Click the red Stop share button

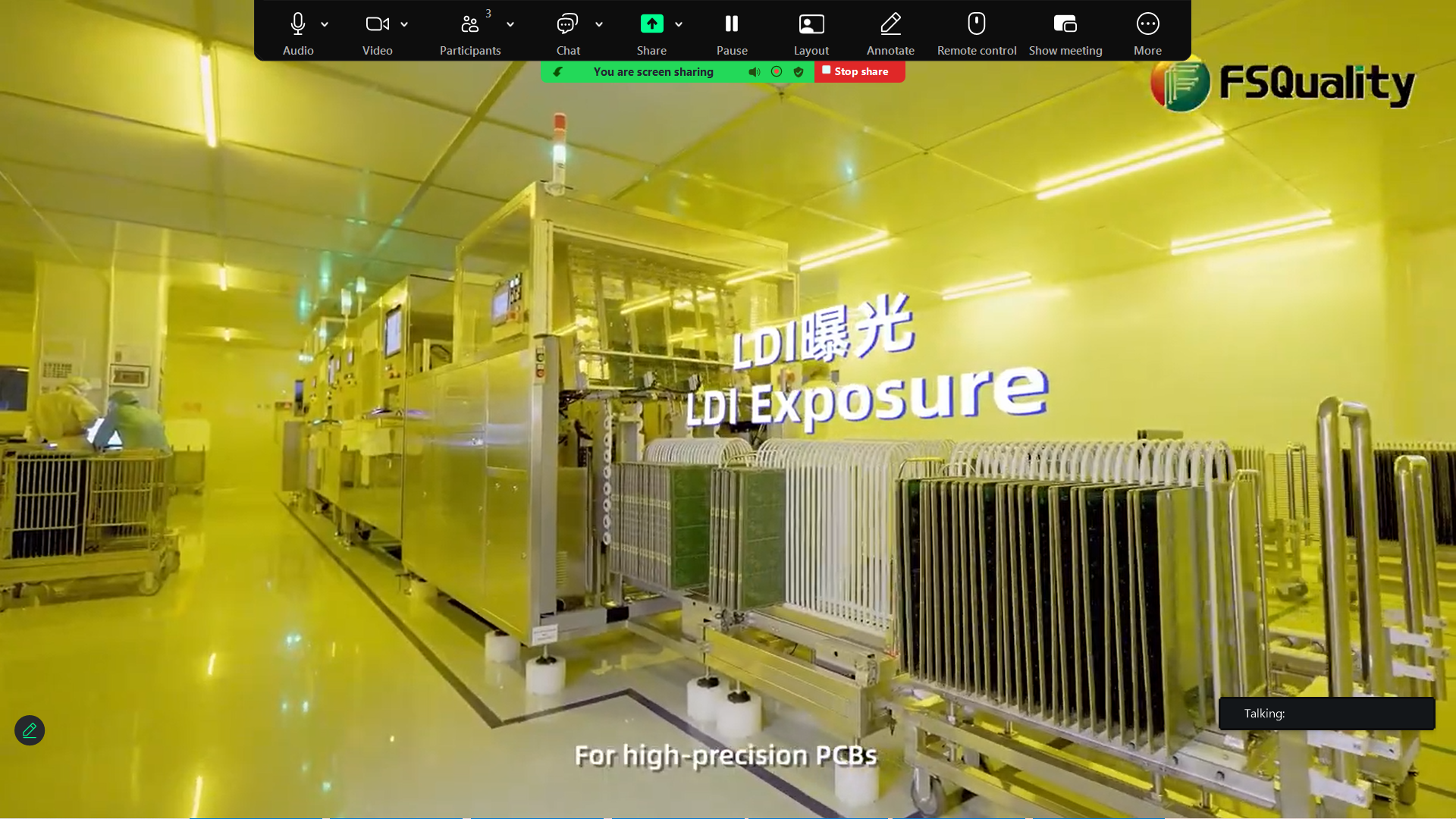[x=859, y=71]
